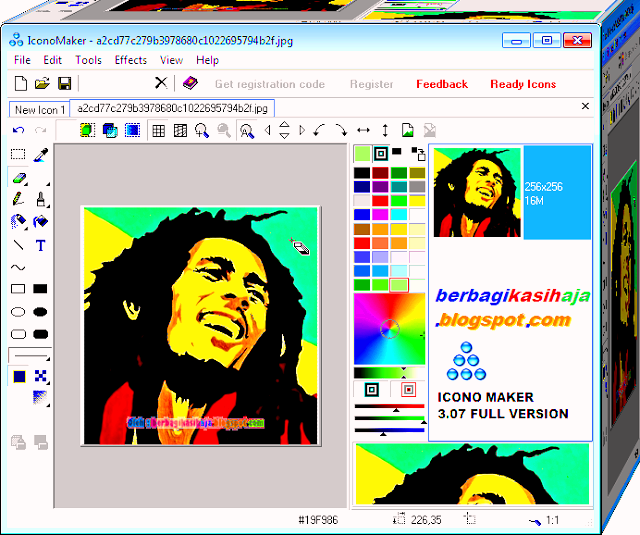
Task: Switch to a2cd77c279b...jpg tab
Action: [172, 108]
